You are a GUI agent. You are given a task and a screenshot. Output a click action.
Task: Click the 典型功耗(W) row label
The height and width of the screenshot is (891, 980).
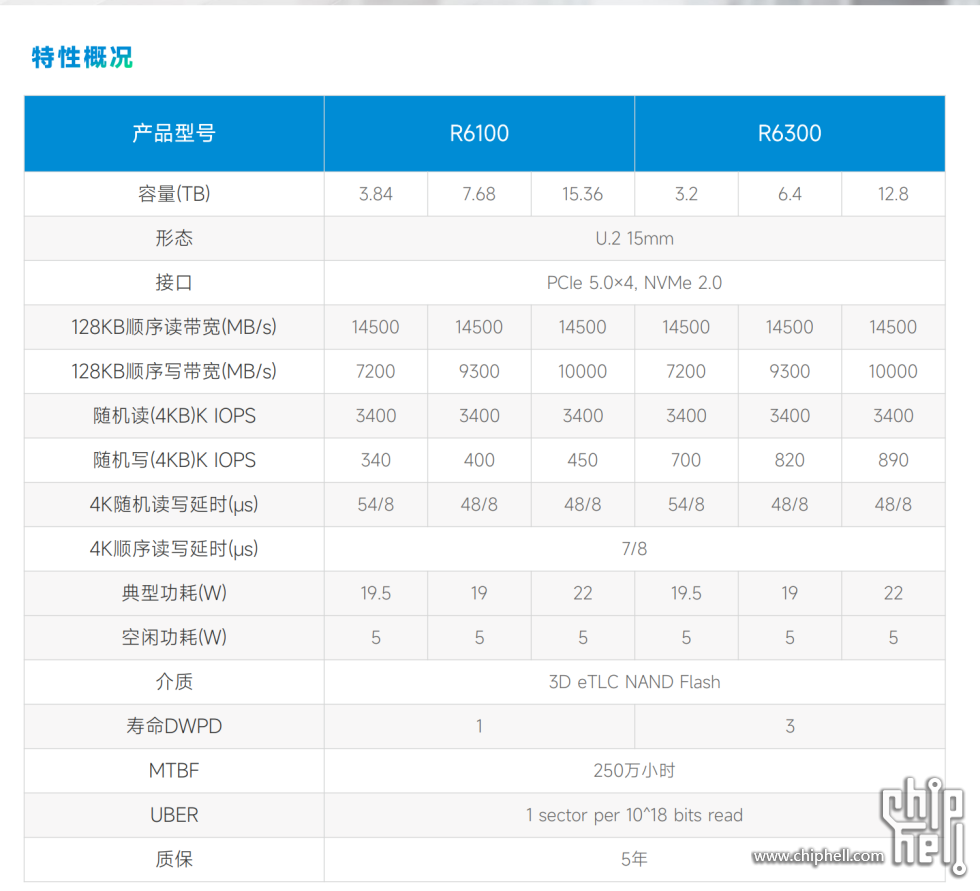tap(174, 593)
